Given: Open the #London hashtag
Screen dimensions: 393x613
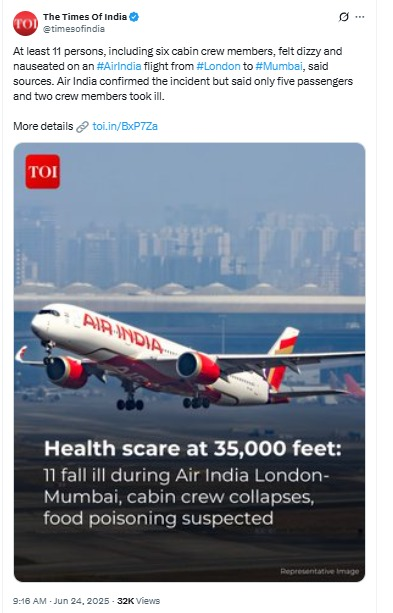Looking at the screenshot, I should (218, 66).
